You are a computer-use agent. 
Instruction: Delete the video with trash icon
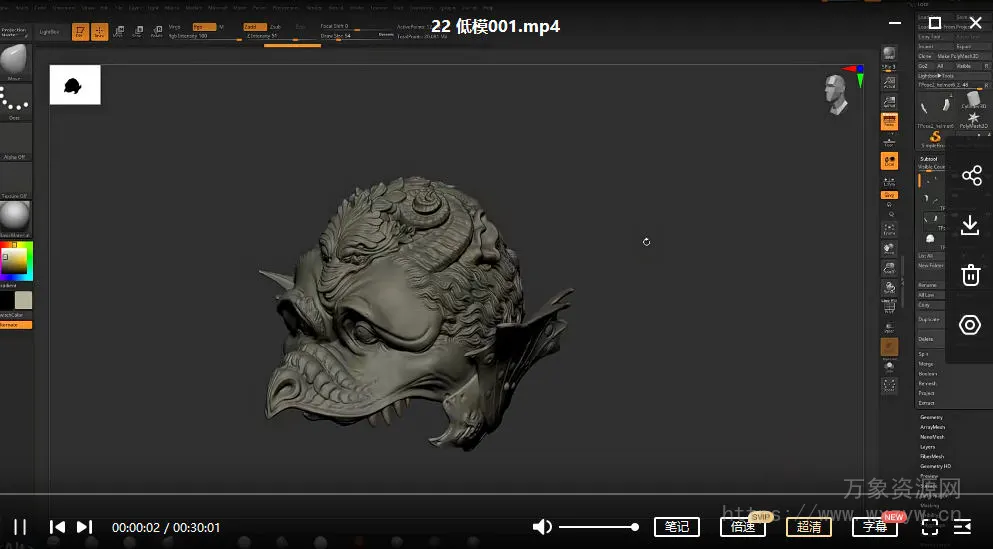click(970, 275)
